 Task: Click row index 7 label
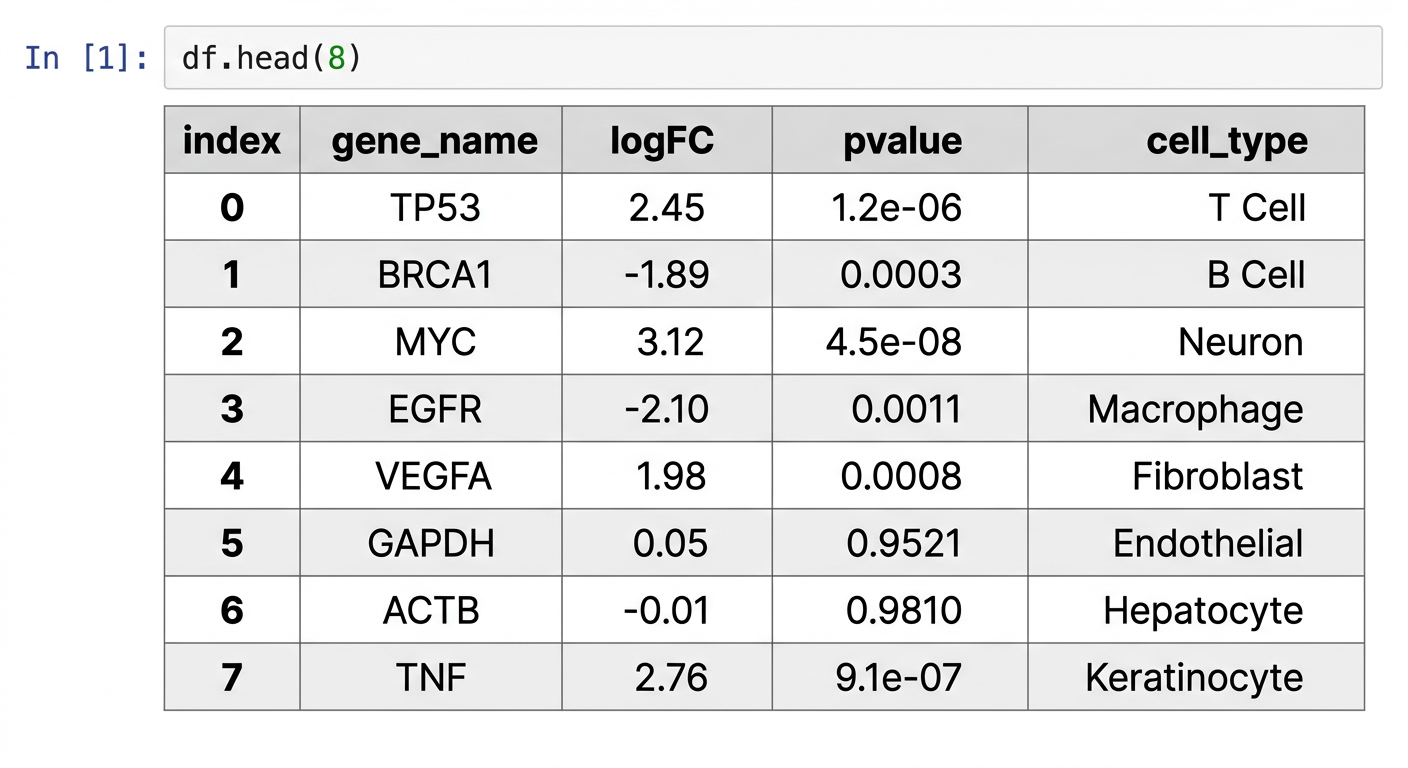pos(232,677)
